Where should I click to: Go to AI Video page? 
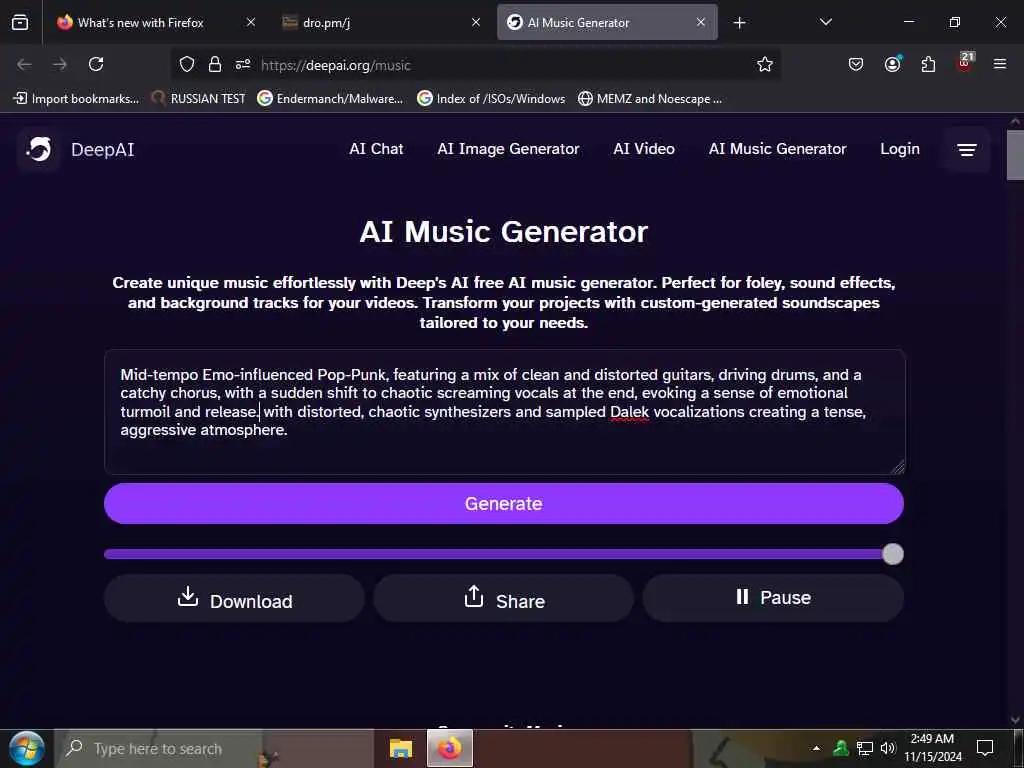(x=644, y=149)
